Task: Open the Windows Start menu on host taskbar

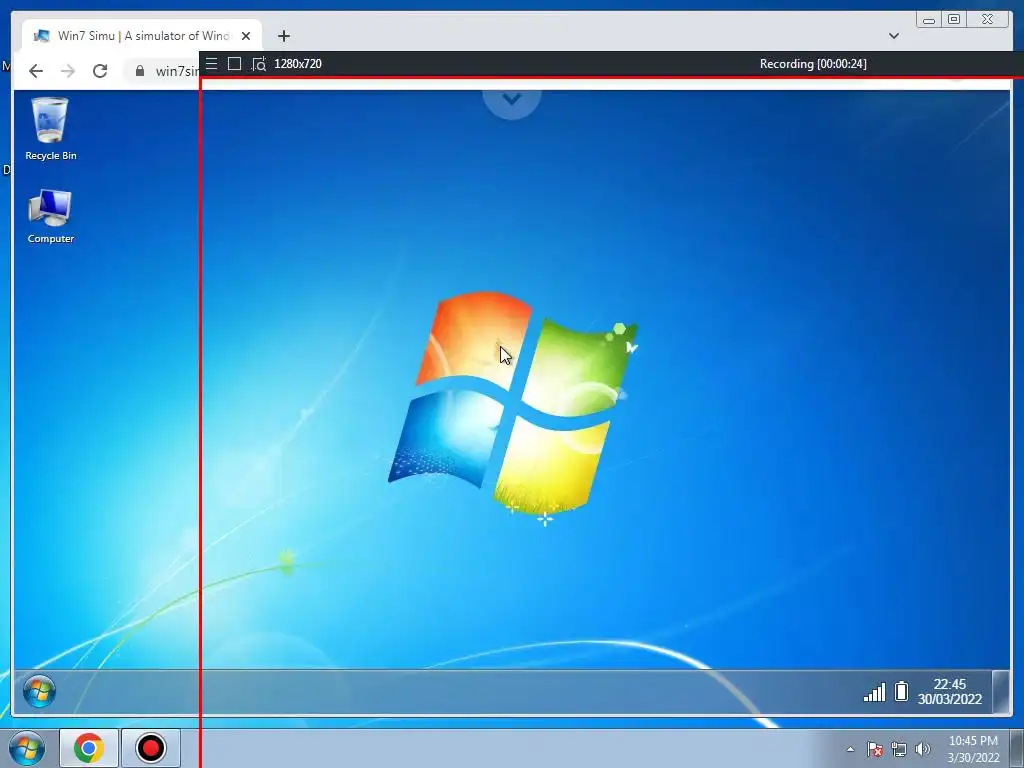Action: (26, 748)
